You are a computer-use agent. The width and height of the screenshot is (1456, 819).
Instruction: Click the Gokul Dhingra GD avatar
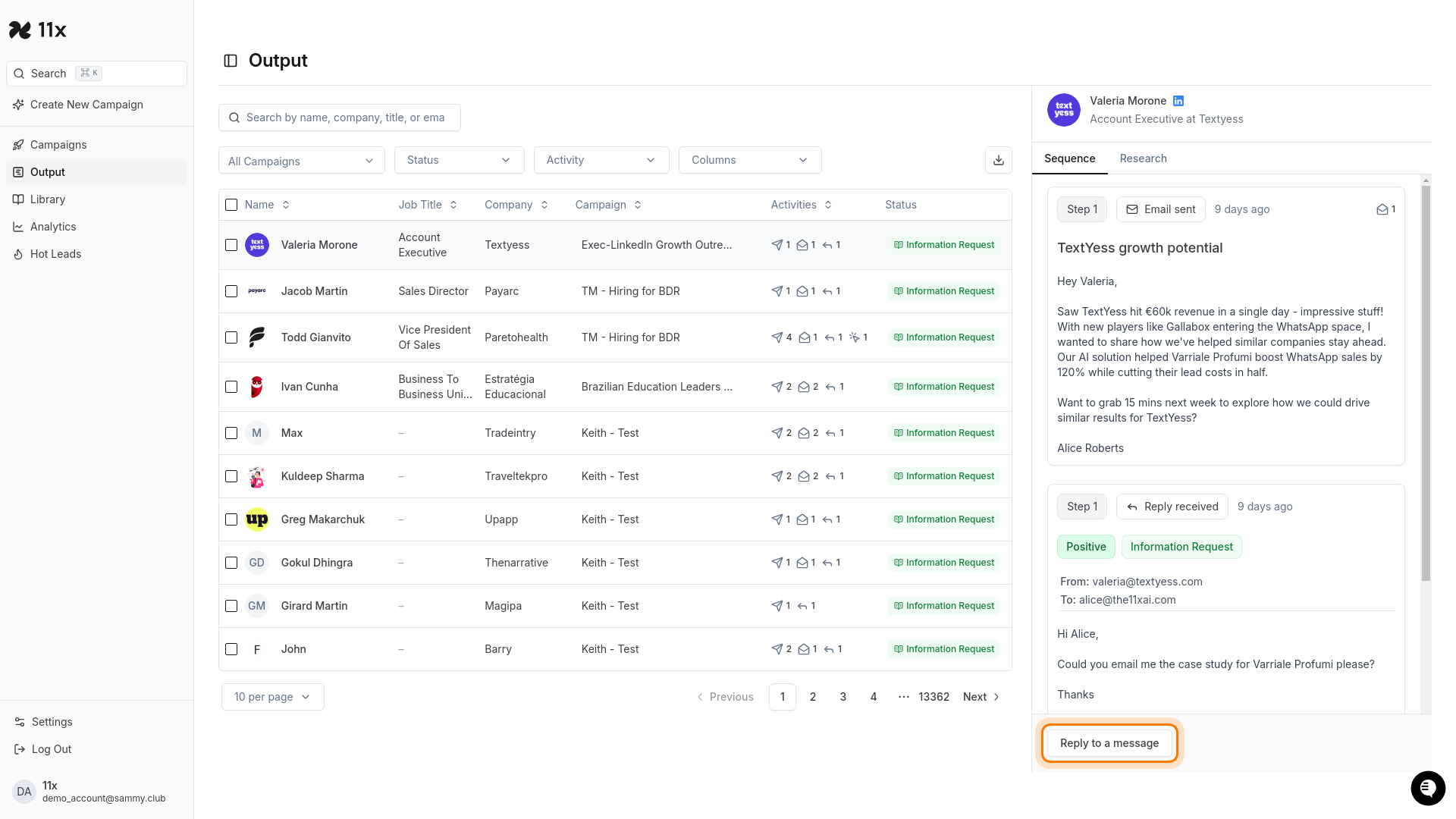coord(257,563)
